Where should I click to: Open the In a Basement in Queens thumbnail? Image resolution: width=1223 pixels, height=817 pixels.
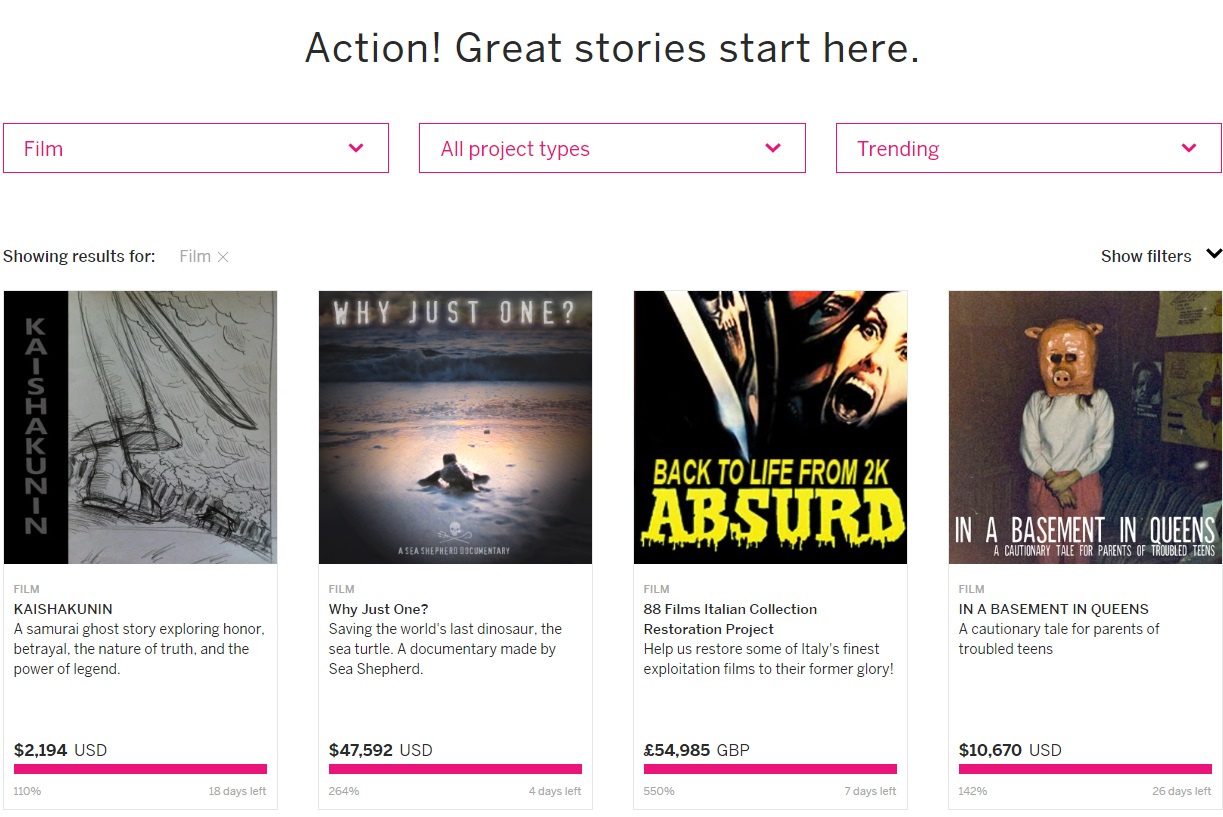coord(1085,427)
